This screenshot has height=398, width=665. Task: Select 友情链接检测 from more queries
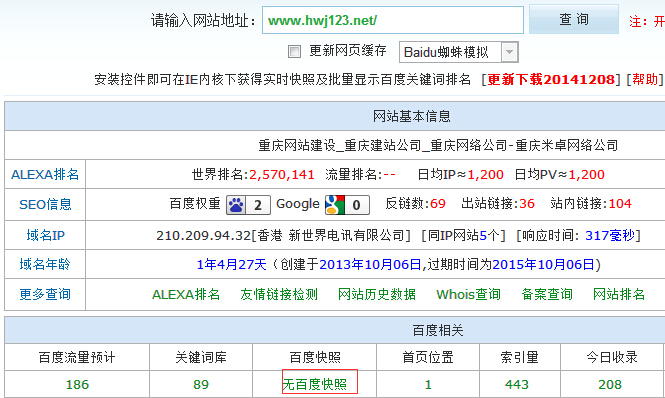click(279, 294)
